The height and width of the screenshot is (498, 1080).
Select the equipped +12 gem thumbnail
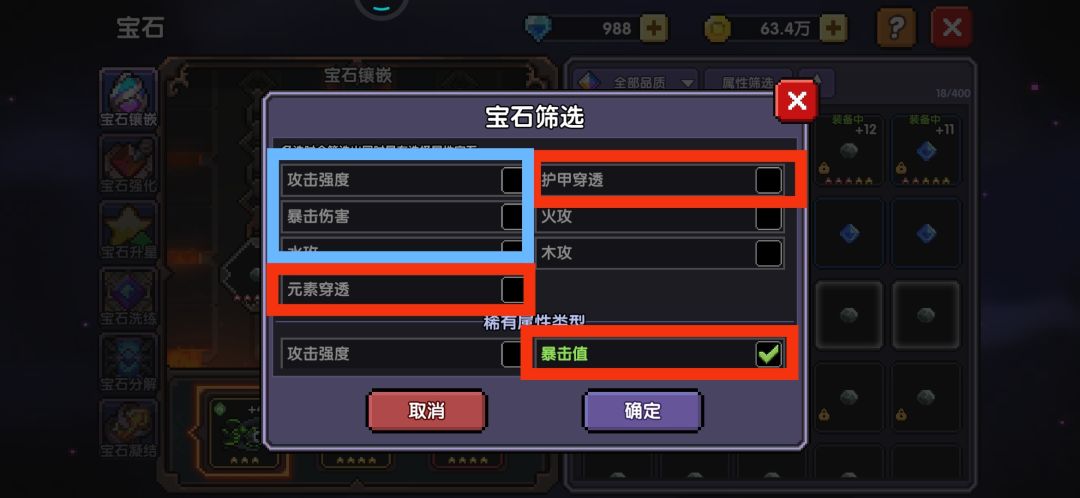[x=849, y=149]
